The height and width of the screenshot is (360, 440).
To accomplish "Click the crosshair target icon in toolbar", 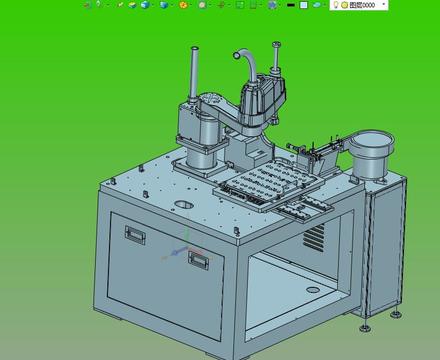I will point(221,5).
